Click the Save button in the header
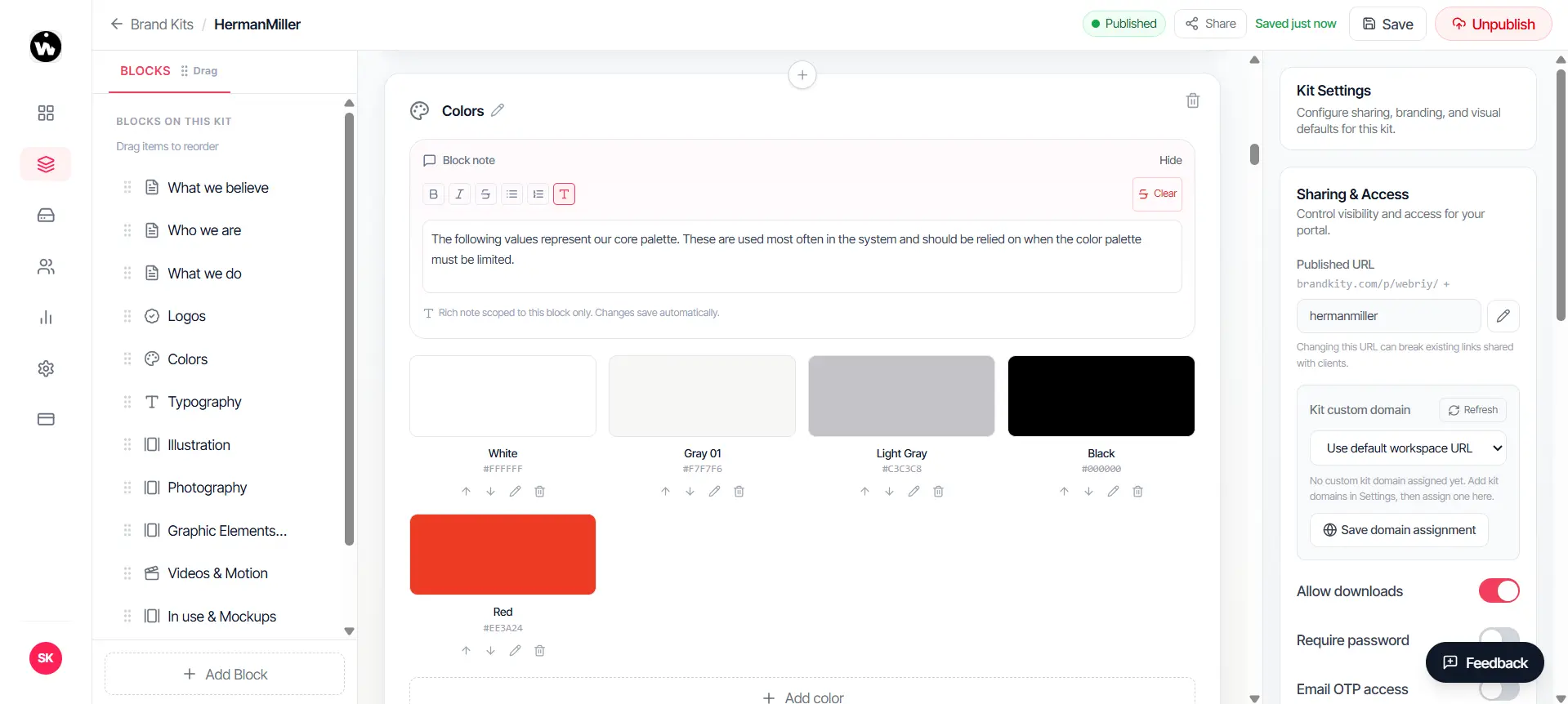Viewport: 1568px width, 704px height. pos(1387,24)
